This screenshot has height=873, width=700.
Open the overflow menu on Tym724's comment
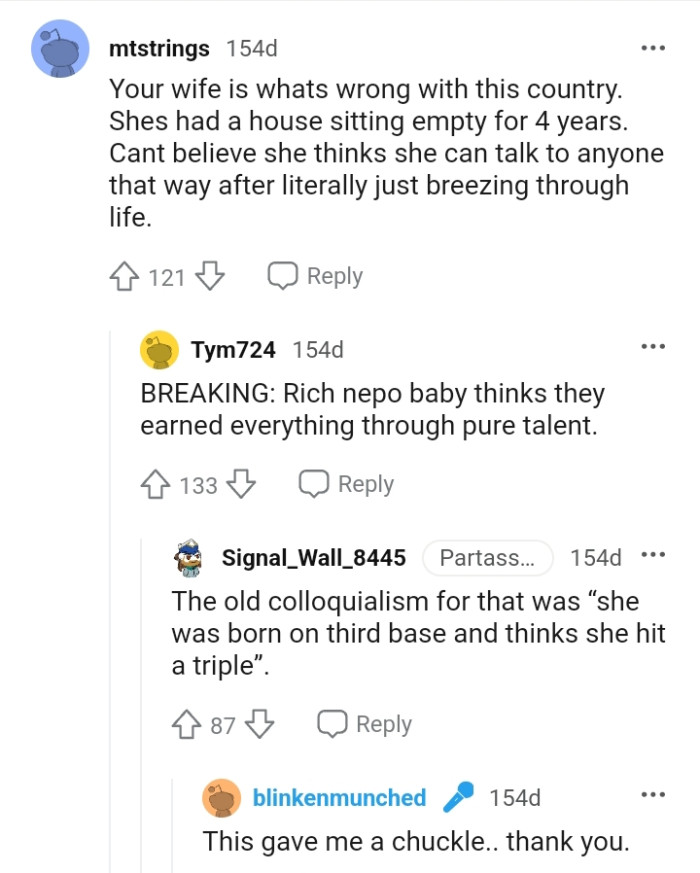point(653,345)
